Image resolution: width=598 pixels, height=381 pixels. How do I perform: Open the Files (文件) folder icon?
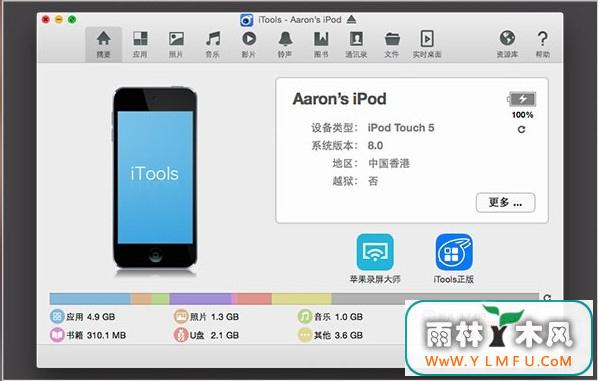tap(392, 44)
